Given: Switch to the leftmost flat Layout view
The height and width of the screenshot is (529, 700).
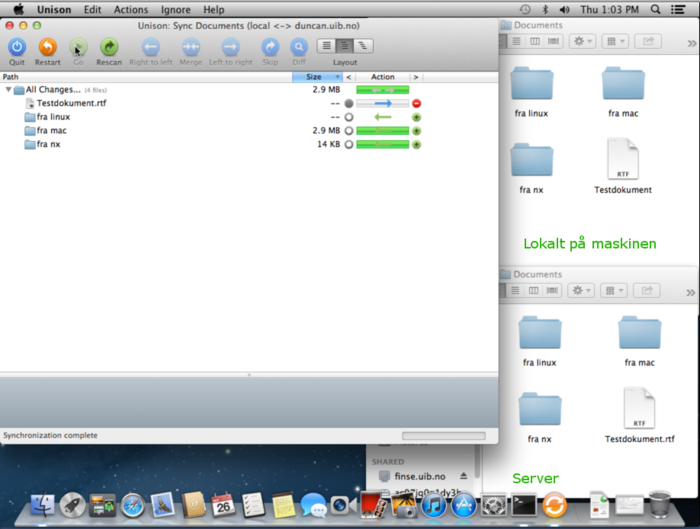Looking at the screenshot, I should click(326, 46).
